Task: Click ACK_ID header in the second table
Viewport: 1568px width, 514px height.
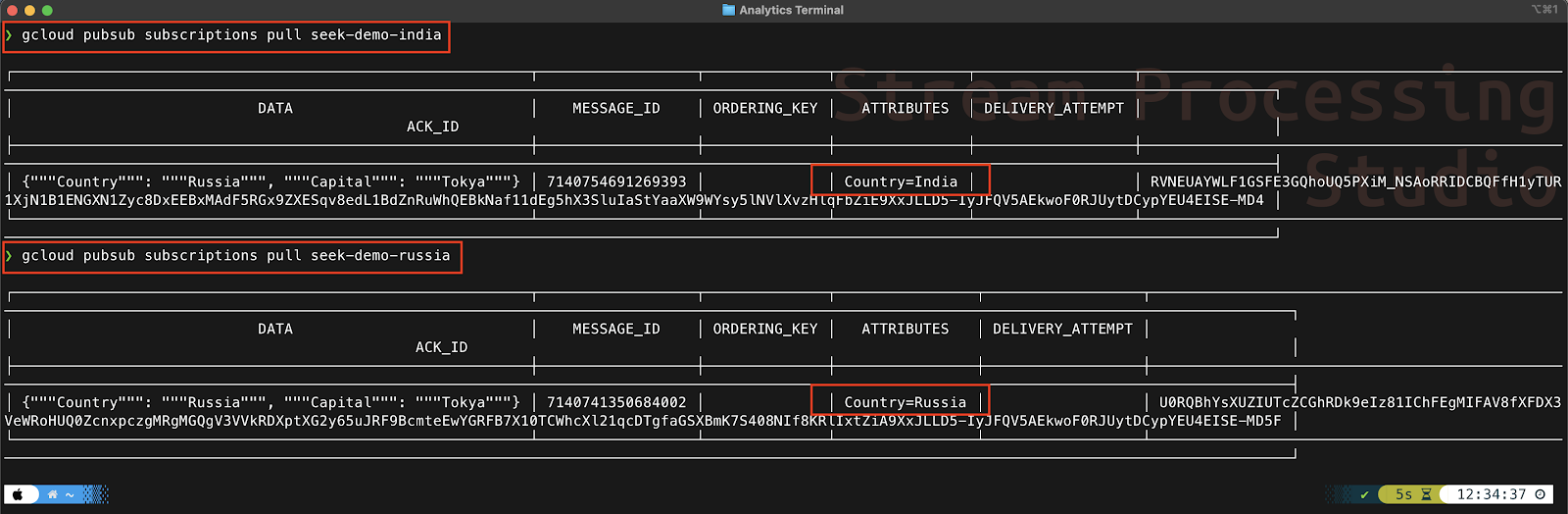Action: click(x=441, y=347)
